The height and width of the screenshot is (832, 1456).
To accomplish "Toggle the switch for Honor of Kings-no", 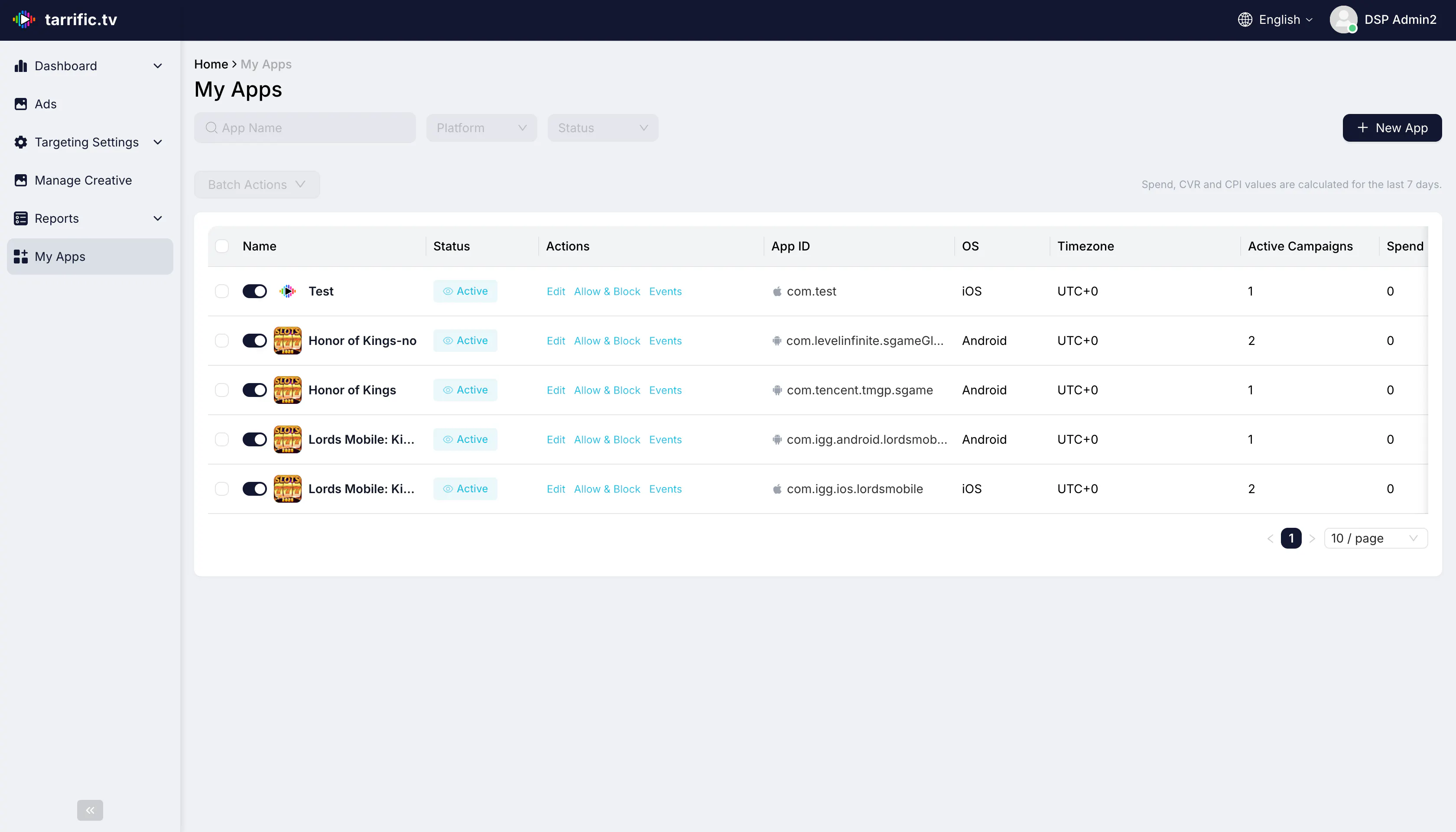I will (254, 341).
